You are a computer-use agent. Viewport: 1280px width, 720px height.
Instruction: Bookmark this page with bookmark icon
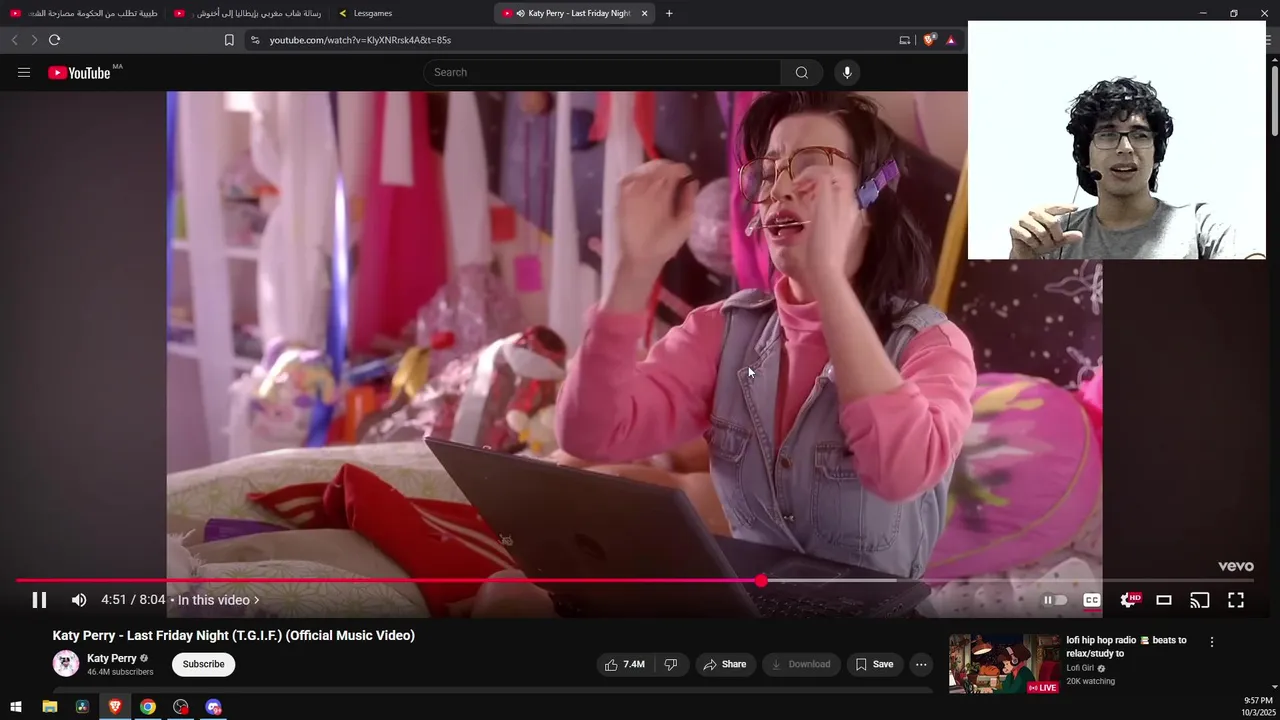pos(229,40)
